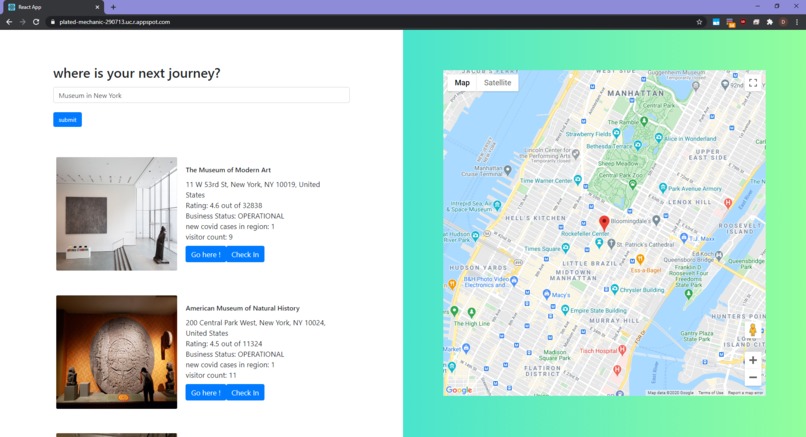Click the Park Avenue Armory marker

pyautogui.click(x=663, y=188)
